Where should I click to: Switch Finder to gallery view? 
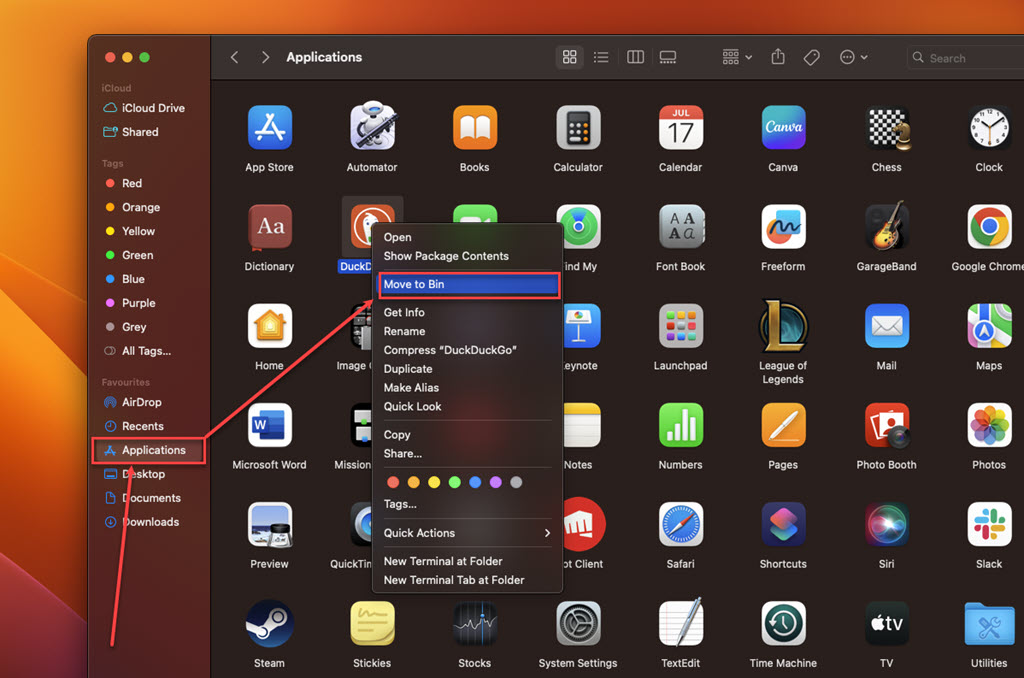668,57
